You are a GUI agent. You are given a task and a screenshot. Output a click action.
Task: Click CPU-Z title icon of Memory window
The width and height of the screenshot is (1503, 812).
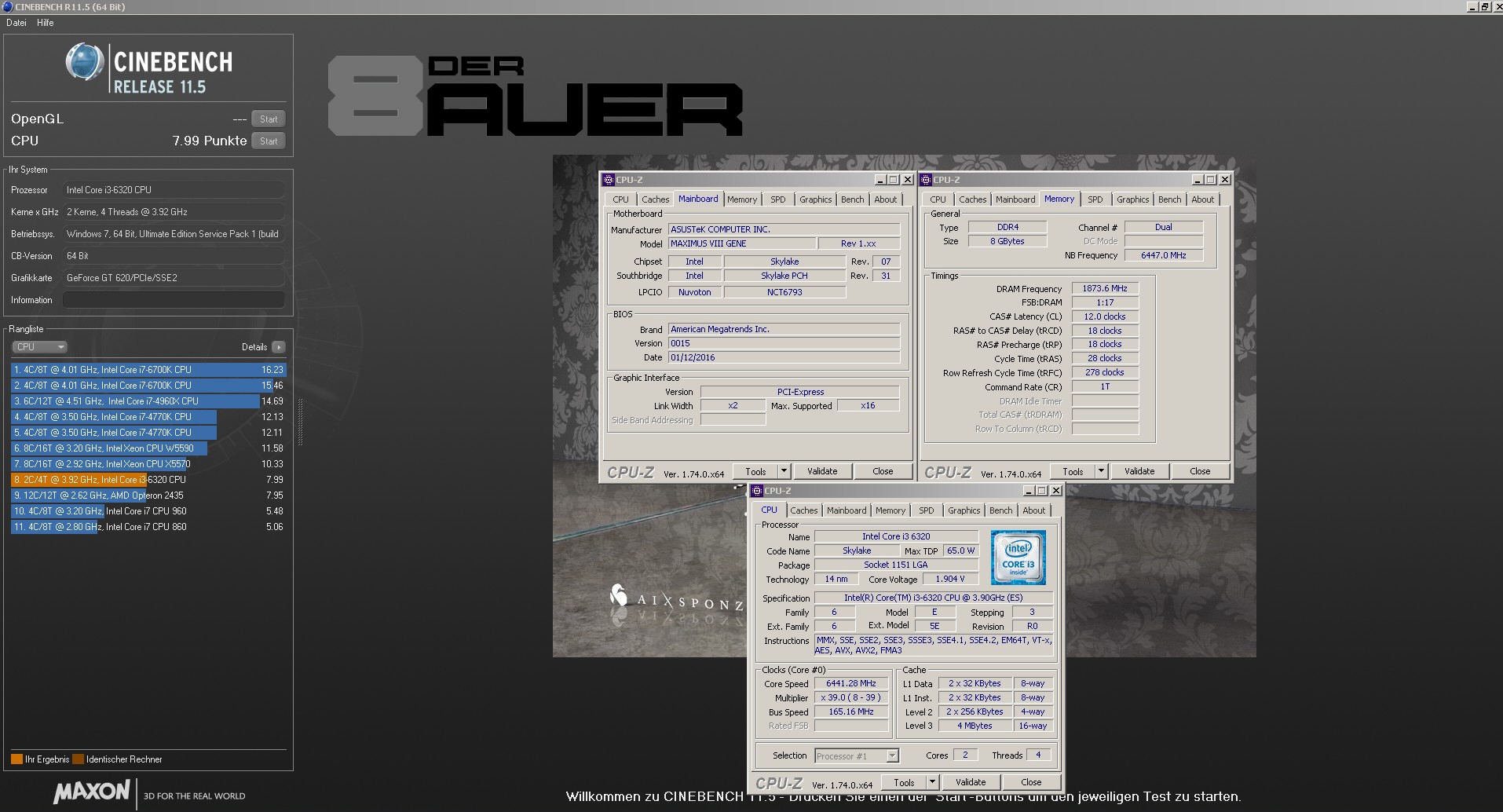[x=926, y=180]
